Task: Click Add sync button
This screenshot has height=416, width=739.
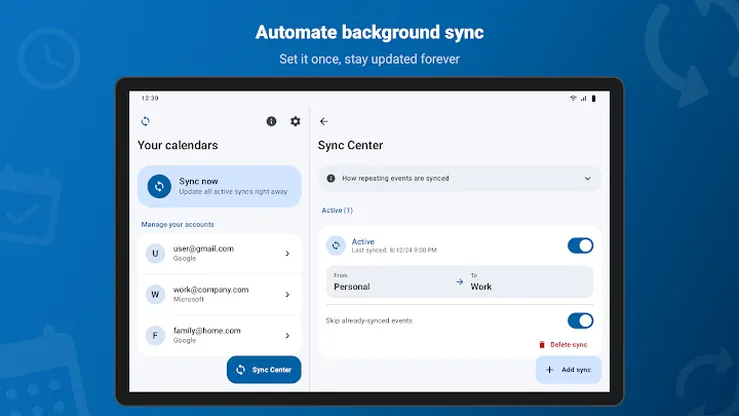Action: tap(568, 370)
